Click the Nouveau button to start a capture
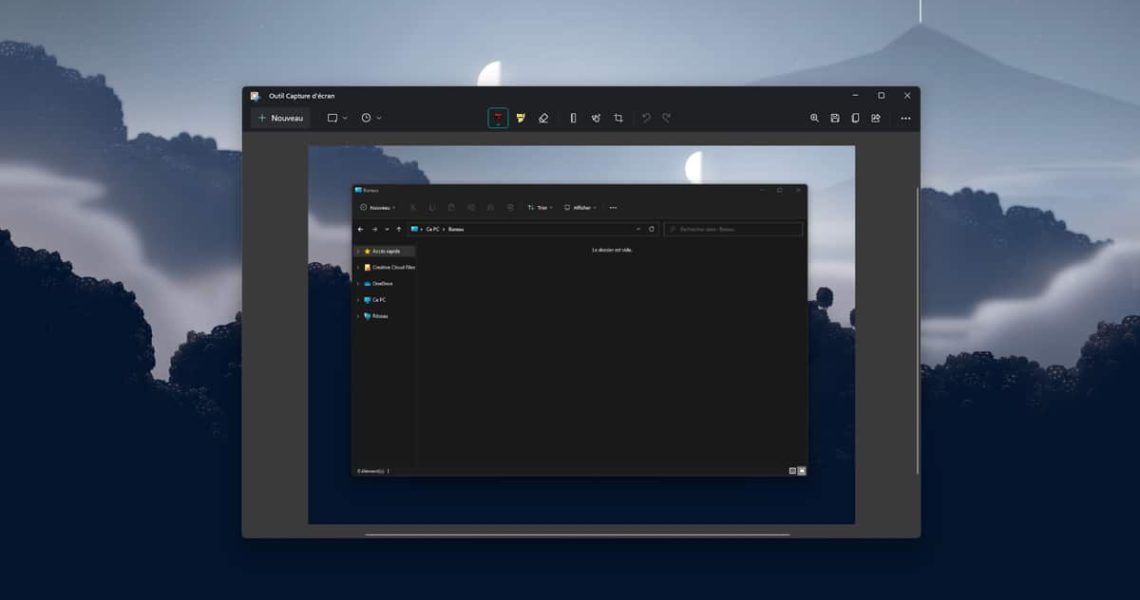Screen dimensions: 1140x600 pyautogui.click(x=281, y=118)
